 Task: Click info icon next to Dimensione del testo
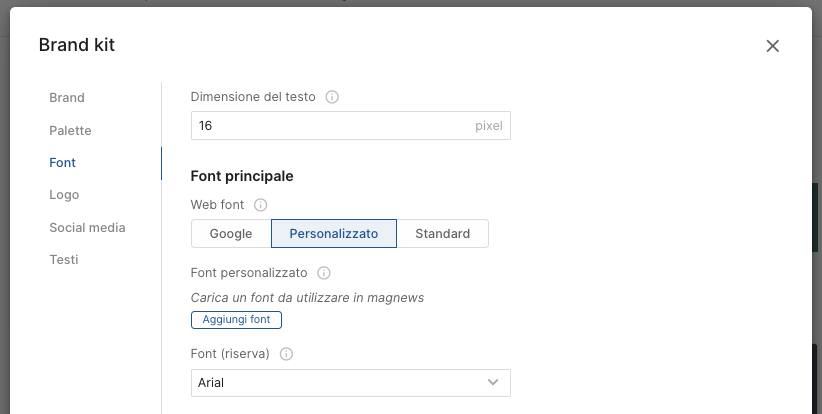[x=333, y=98]
